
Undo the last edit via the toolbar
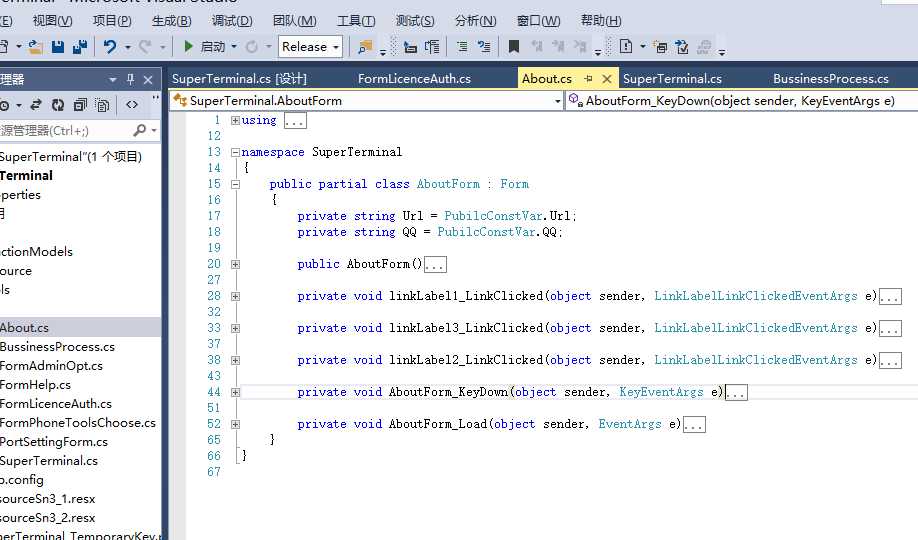tap(109, 46)
